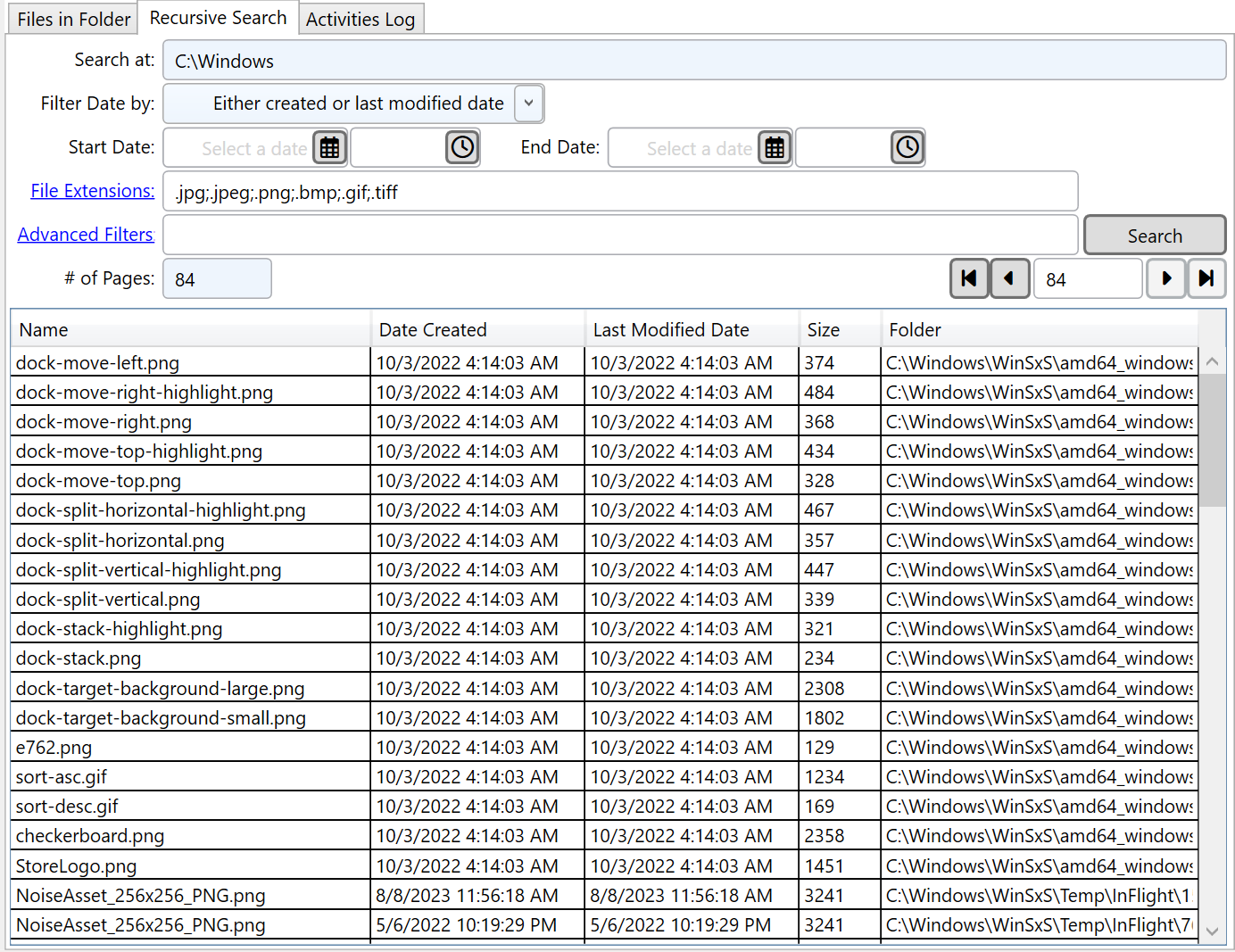The image size is (1235, 952).
Task: Click size value 2308 in results
Action: [825, 688]
